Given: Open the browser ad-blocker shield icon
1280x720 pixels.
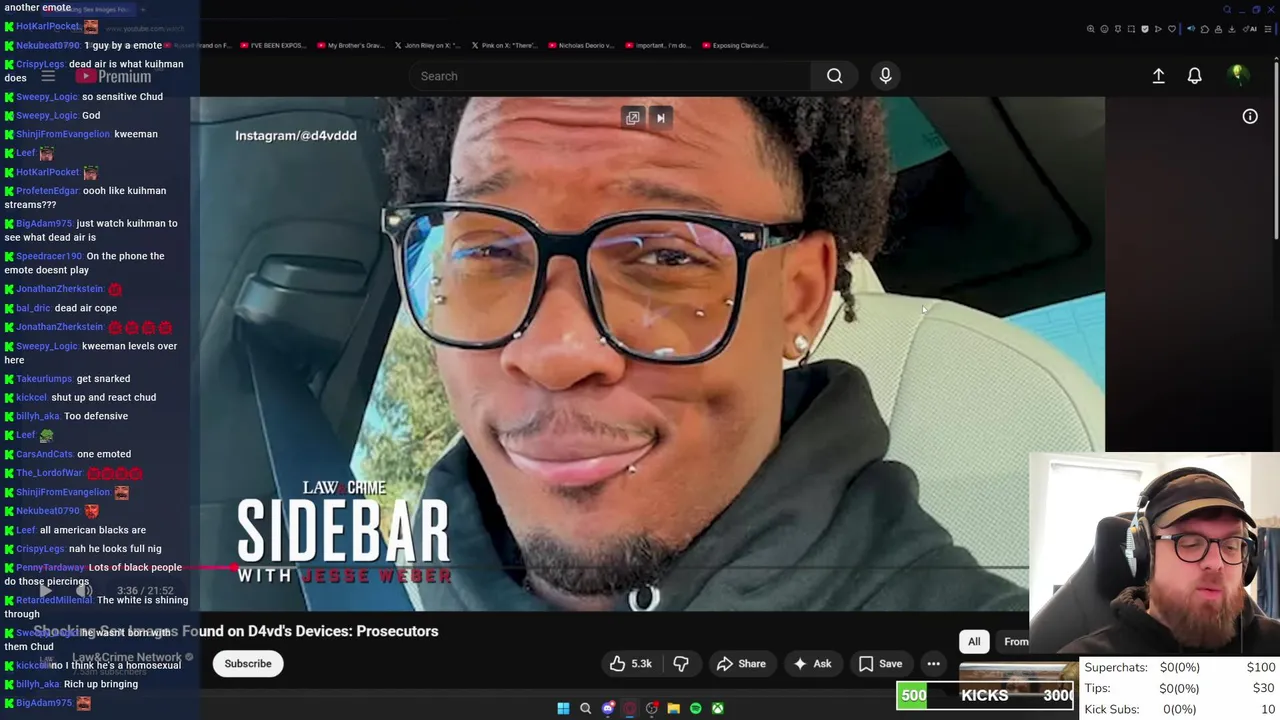Looking at the screenshot, I should [x=1145, y=29].
